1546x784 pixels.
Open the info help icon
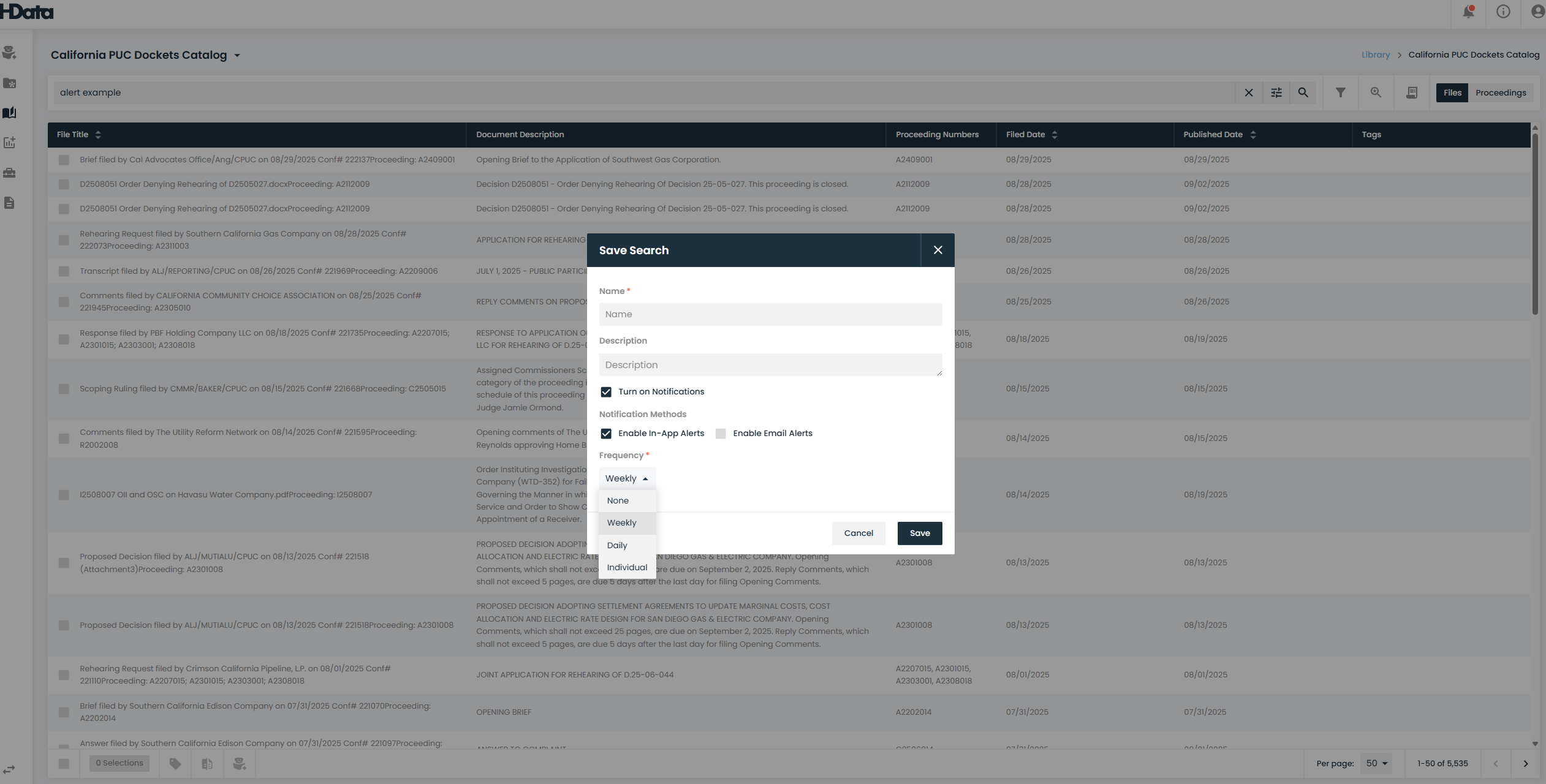[x=1503, y=12]
